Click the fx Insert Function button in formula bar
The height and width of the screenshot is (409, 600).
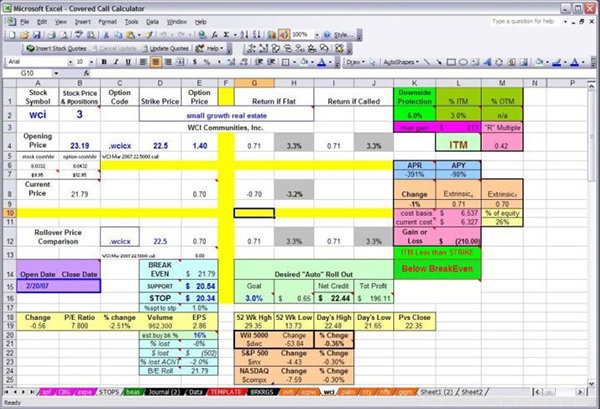click(87, 73)
